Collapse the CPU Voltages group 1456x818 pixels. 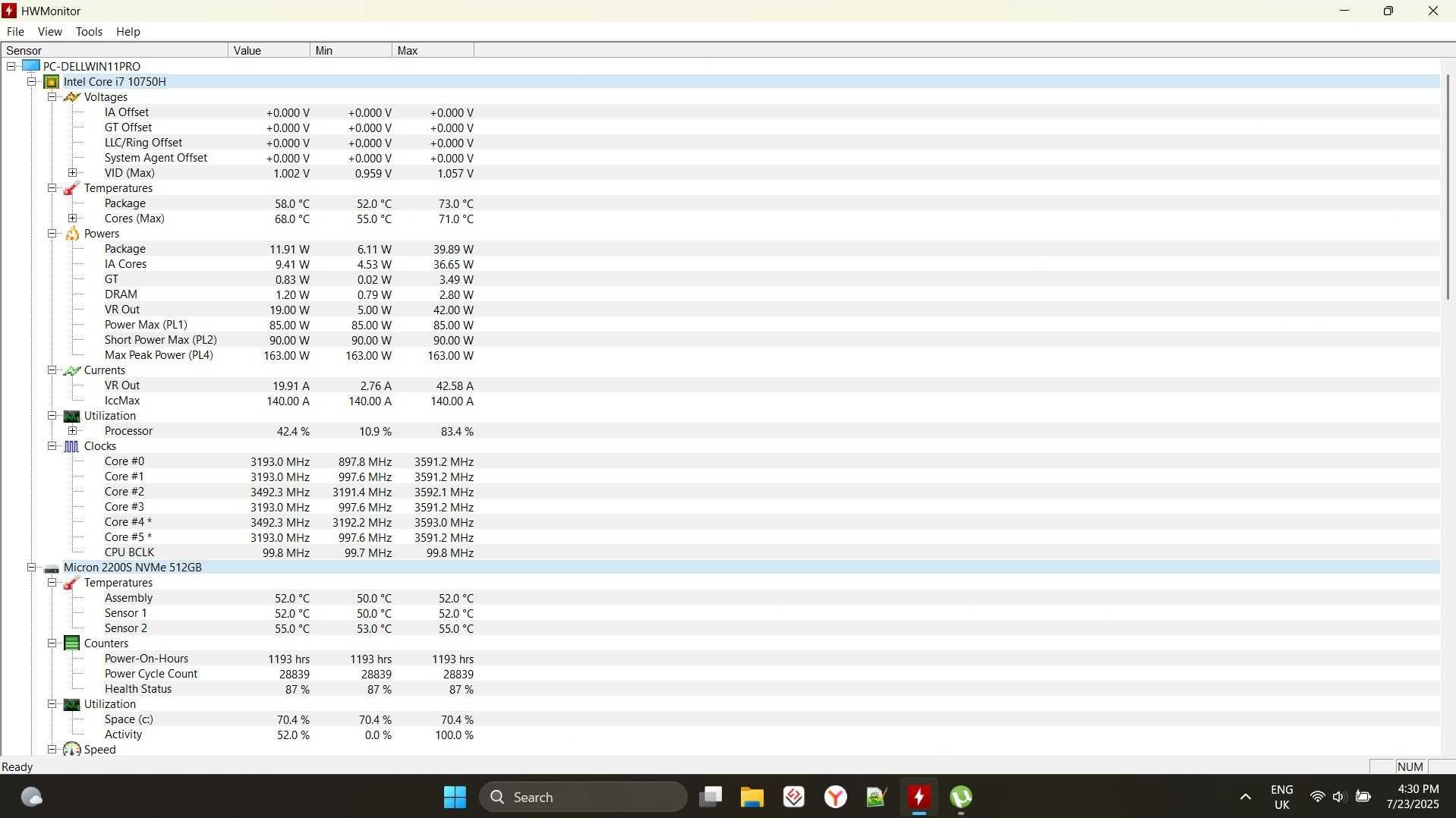click(x=52, y=96)
